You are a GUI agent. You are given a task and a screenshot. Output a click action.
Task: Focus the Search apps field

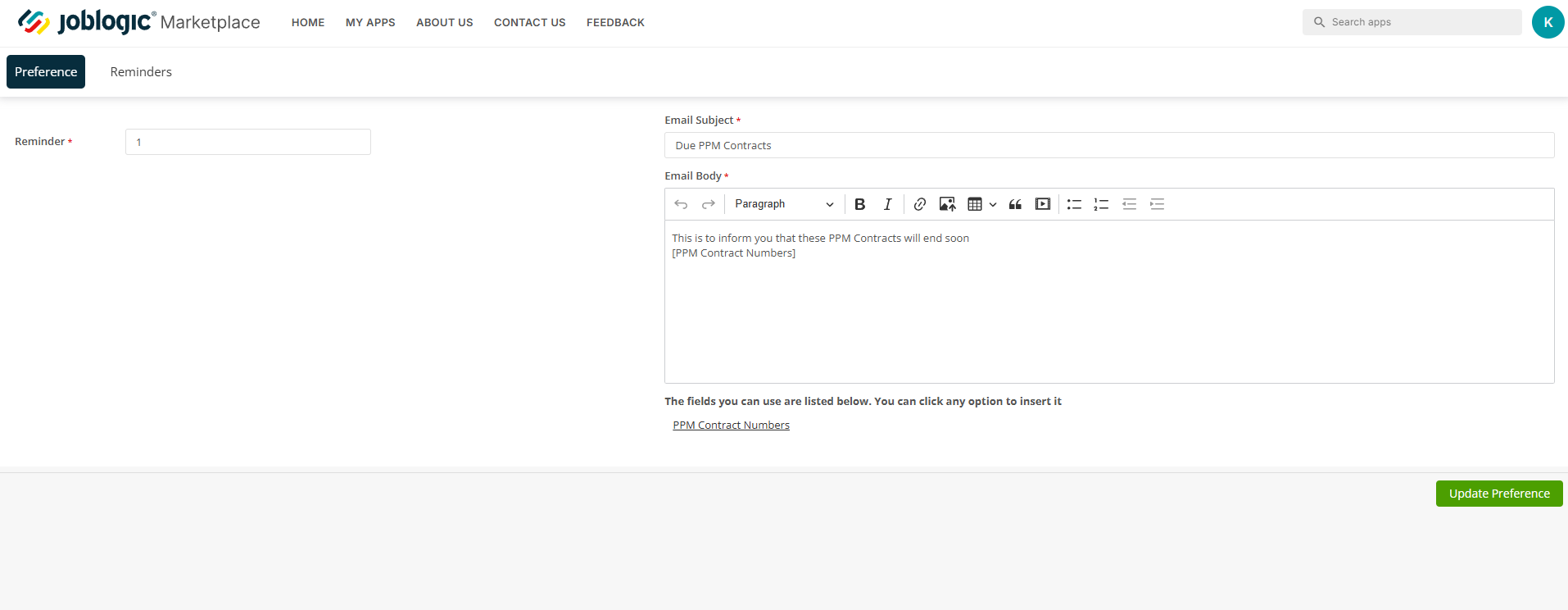click(1412, 22)
